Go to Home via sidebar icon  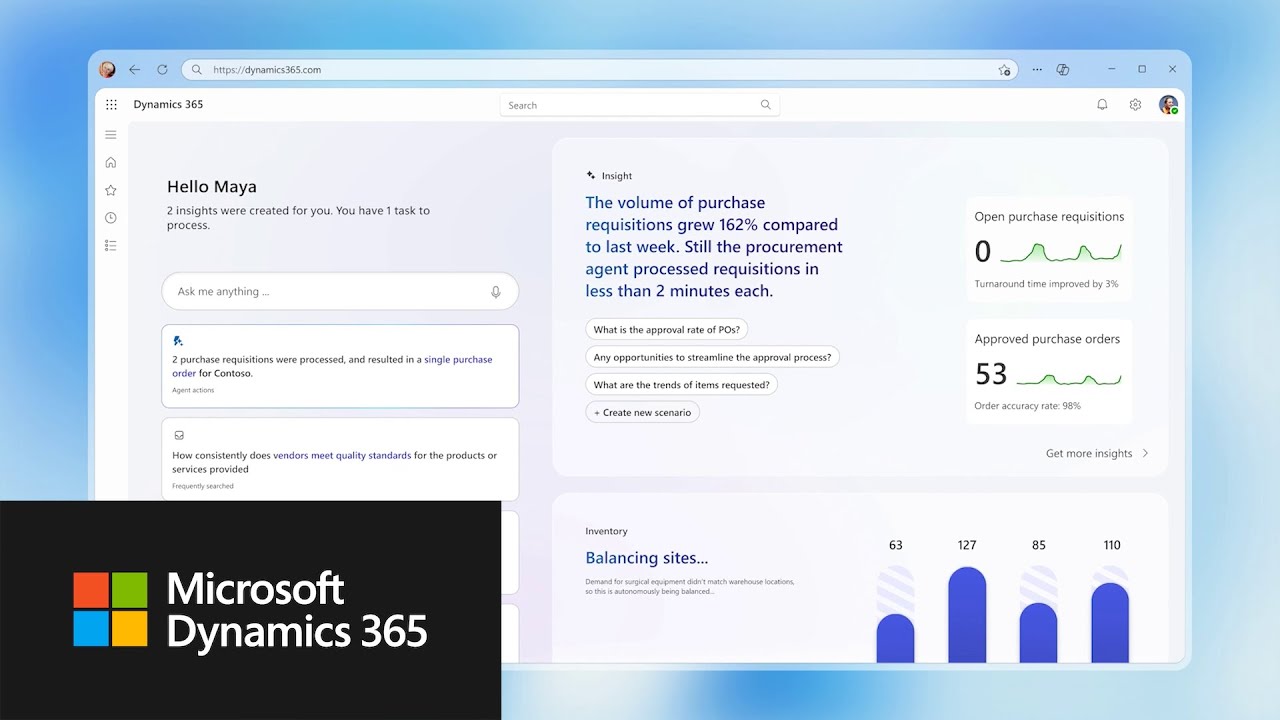coord(111,162)
